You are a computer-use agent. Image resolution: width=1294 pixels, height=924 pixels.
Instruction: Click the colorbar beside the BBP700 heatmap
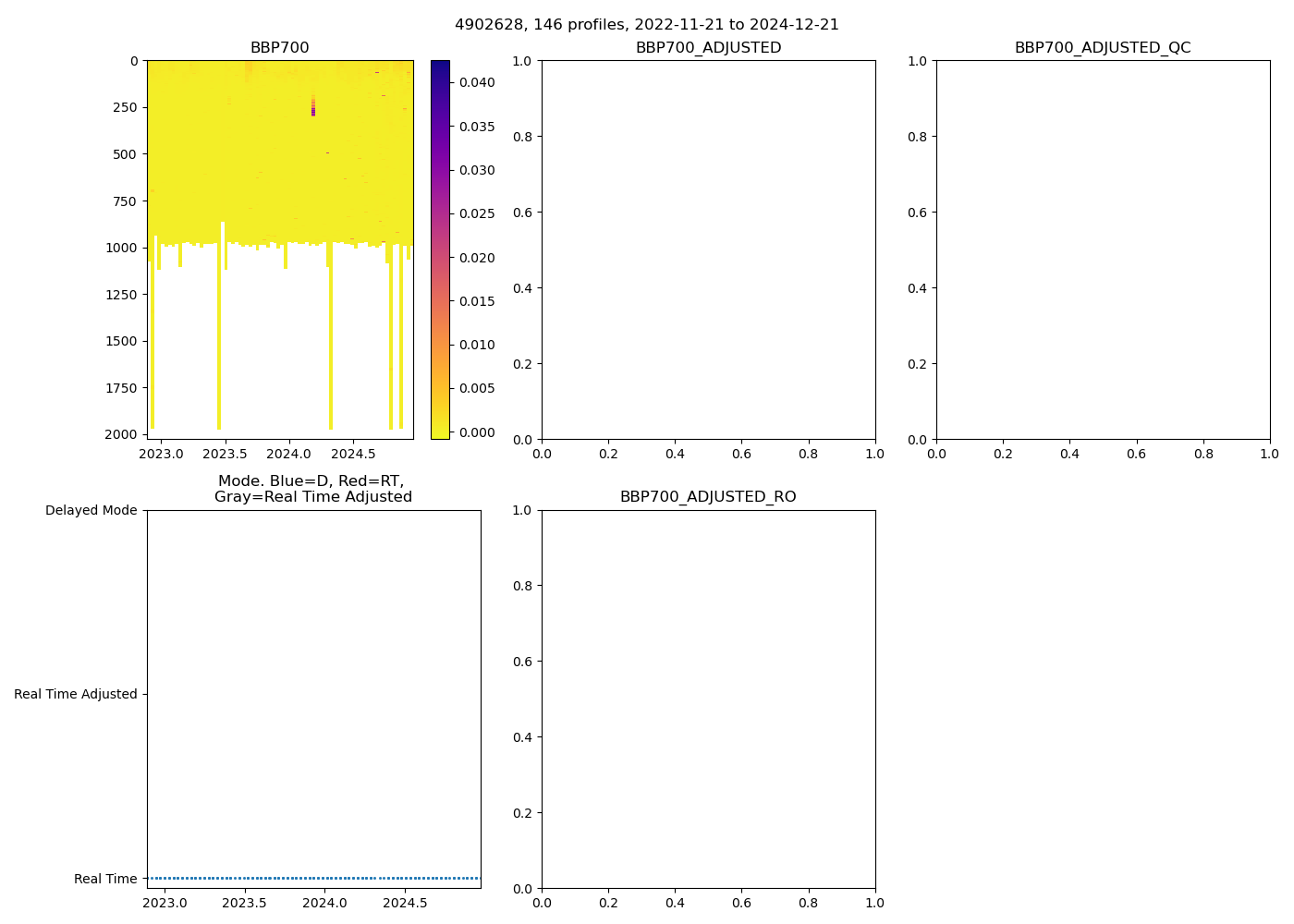440,249
